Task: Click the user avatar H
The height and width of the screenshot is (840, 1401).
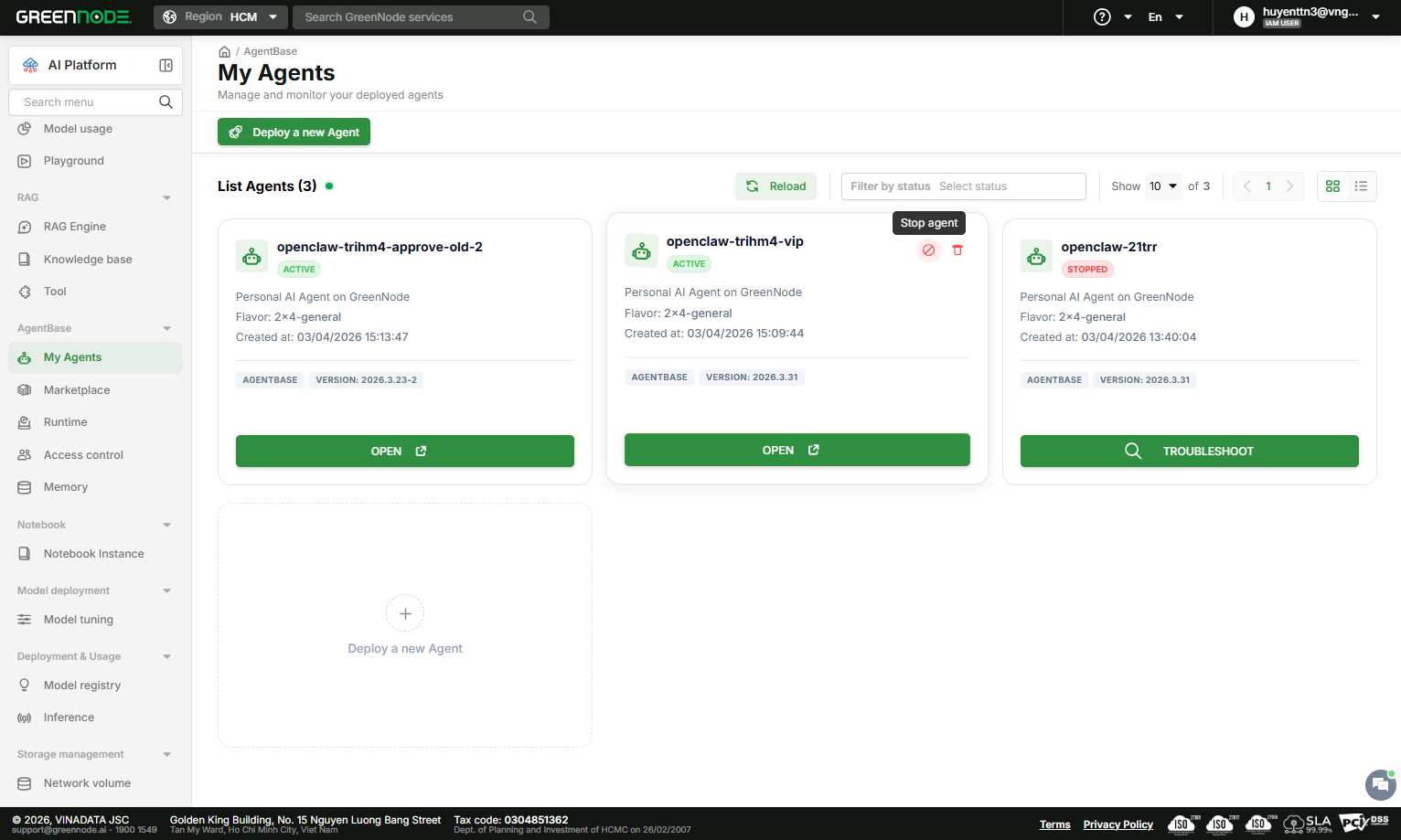Action: (x=1244, y=17)
